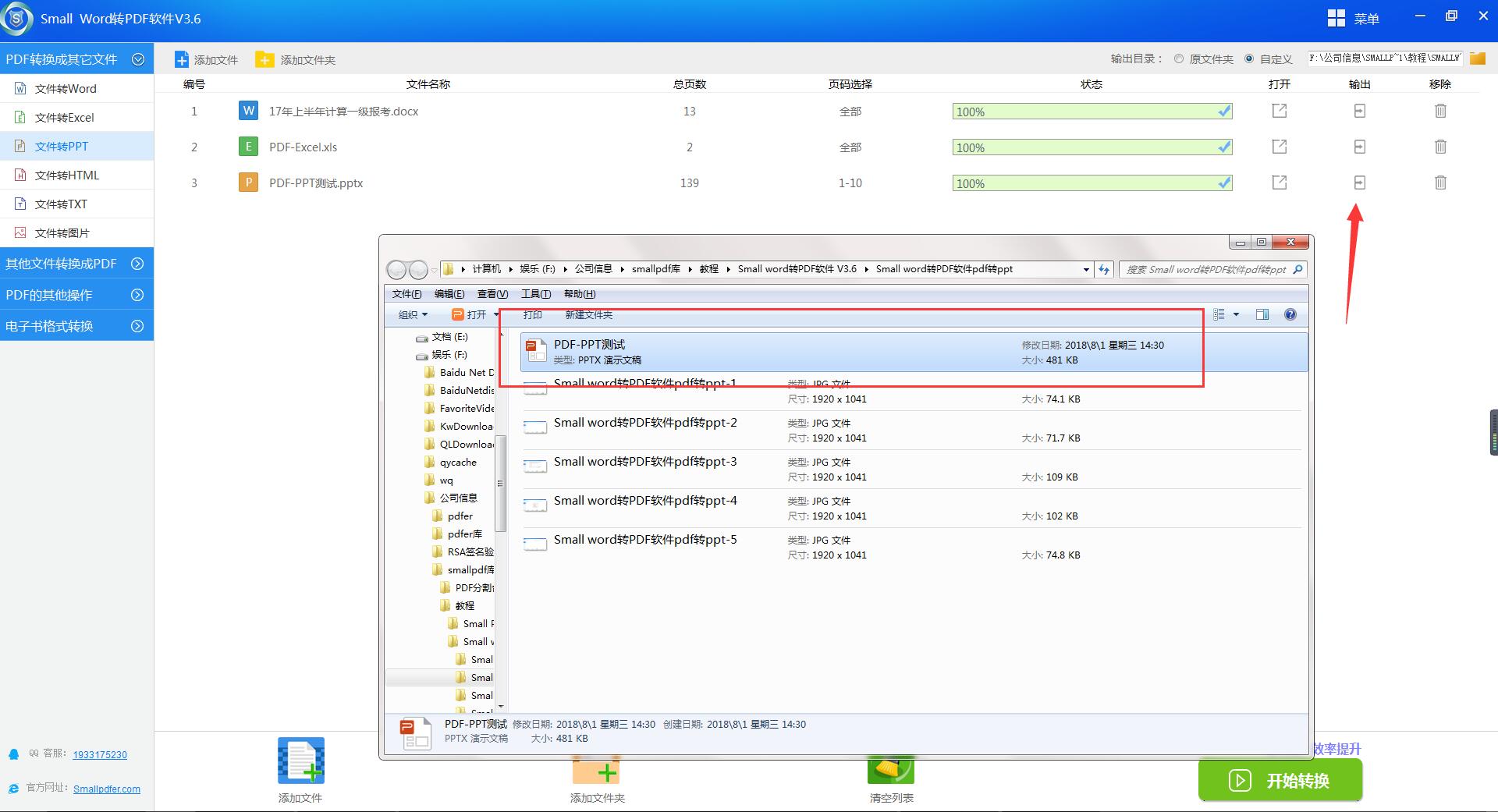This screenshot has width=1498, height=812.
Task: Expand the 电子书格式转换 section
Action: 137,326
